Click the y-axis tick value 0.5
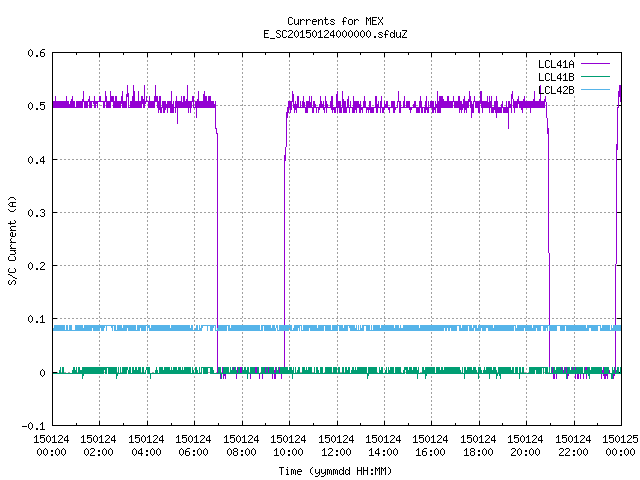Image resolution: width=640 pixels, height=480 pixels. (x=36, y=106)
